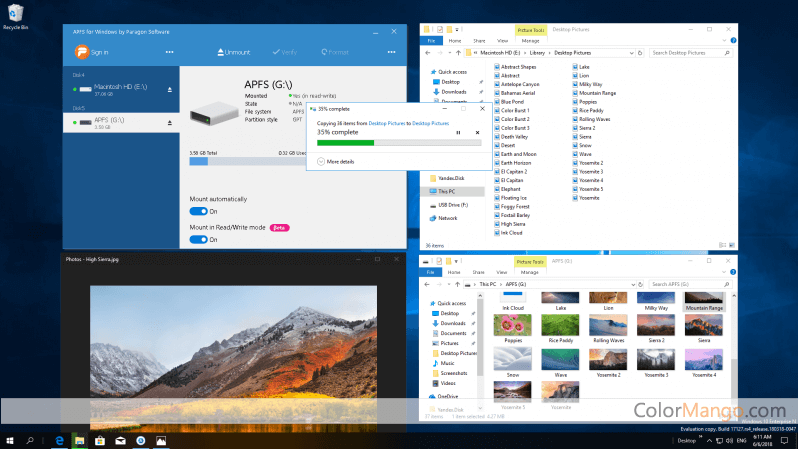Screen dimensions: 798x449
Task: Click the Paragon Sign in icon
Action: [78, 52]
